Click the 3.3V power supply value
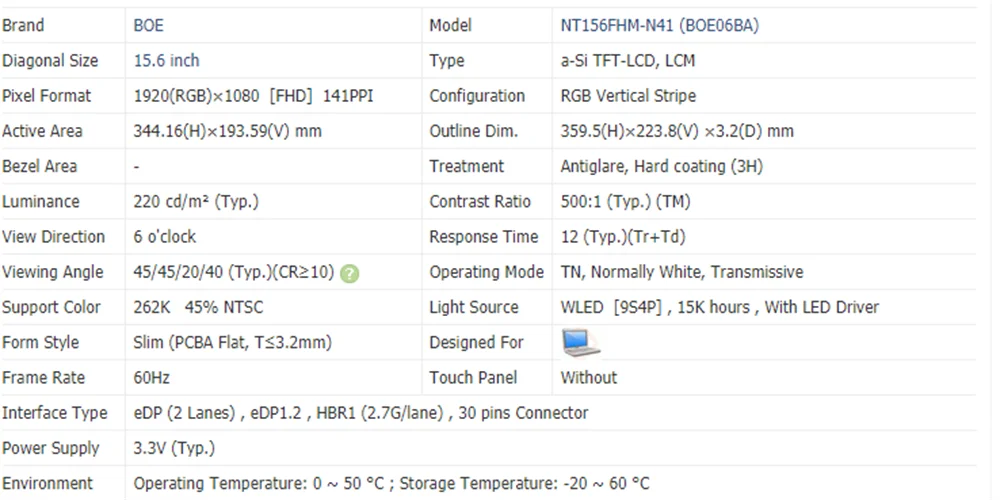This screenshot has width=1000, height=500. [x=174, y=448]
